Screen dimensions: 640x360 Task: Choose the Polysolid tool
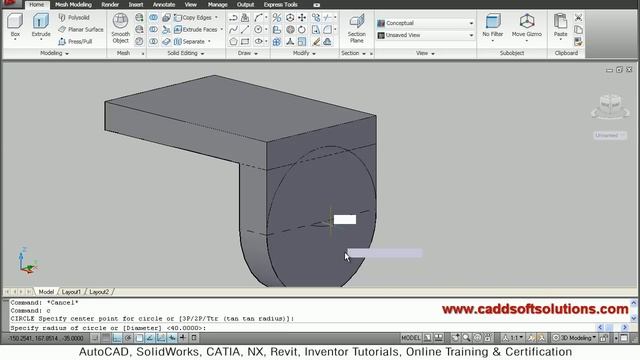[x=74, y=18]
